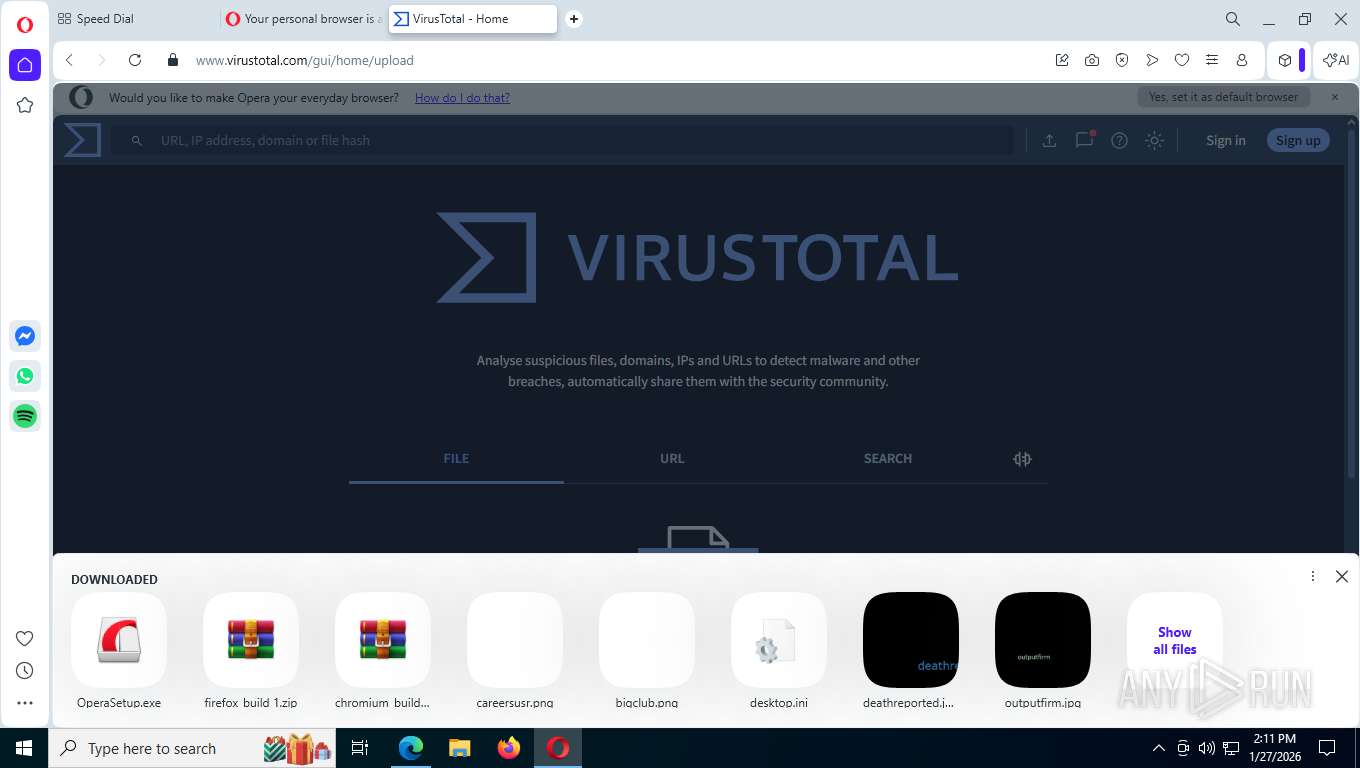1360x768 pixels.
Task: Switch to Your personal browser tab
Action: [303, 19]
